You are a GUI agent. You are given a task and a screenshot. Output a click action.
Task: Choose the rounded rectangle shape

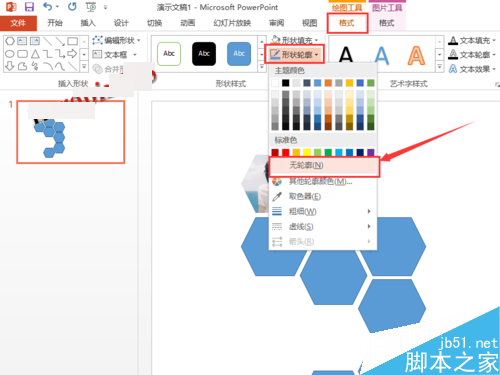click(x=22, y=54)
